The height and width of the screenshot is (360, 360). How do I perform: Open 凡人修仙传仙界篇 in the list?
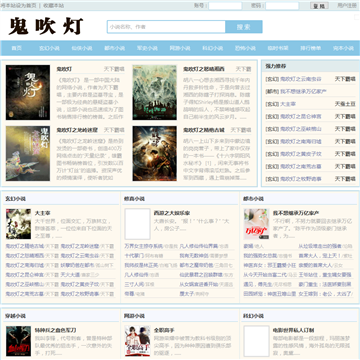199,246
